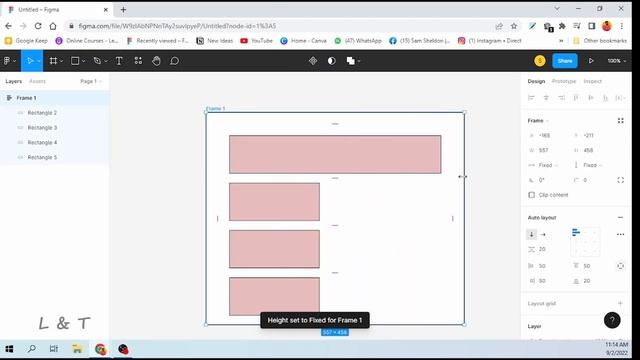Open dropdown next to Boolean groups

pos(359,61)
